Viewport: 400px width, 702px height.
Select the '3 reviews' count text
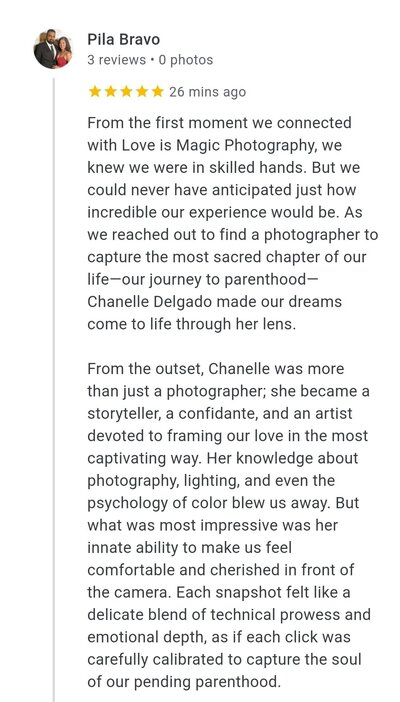click(116, 60)
